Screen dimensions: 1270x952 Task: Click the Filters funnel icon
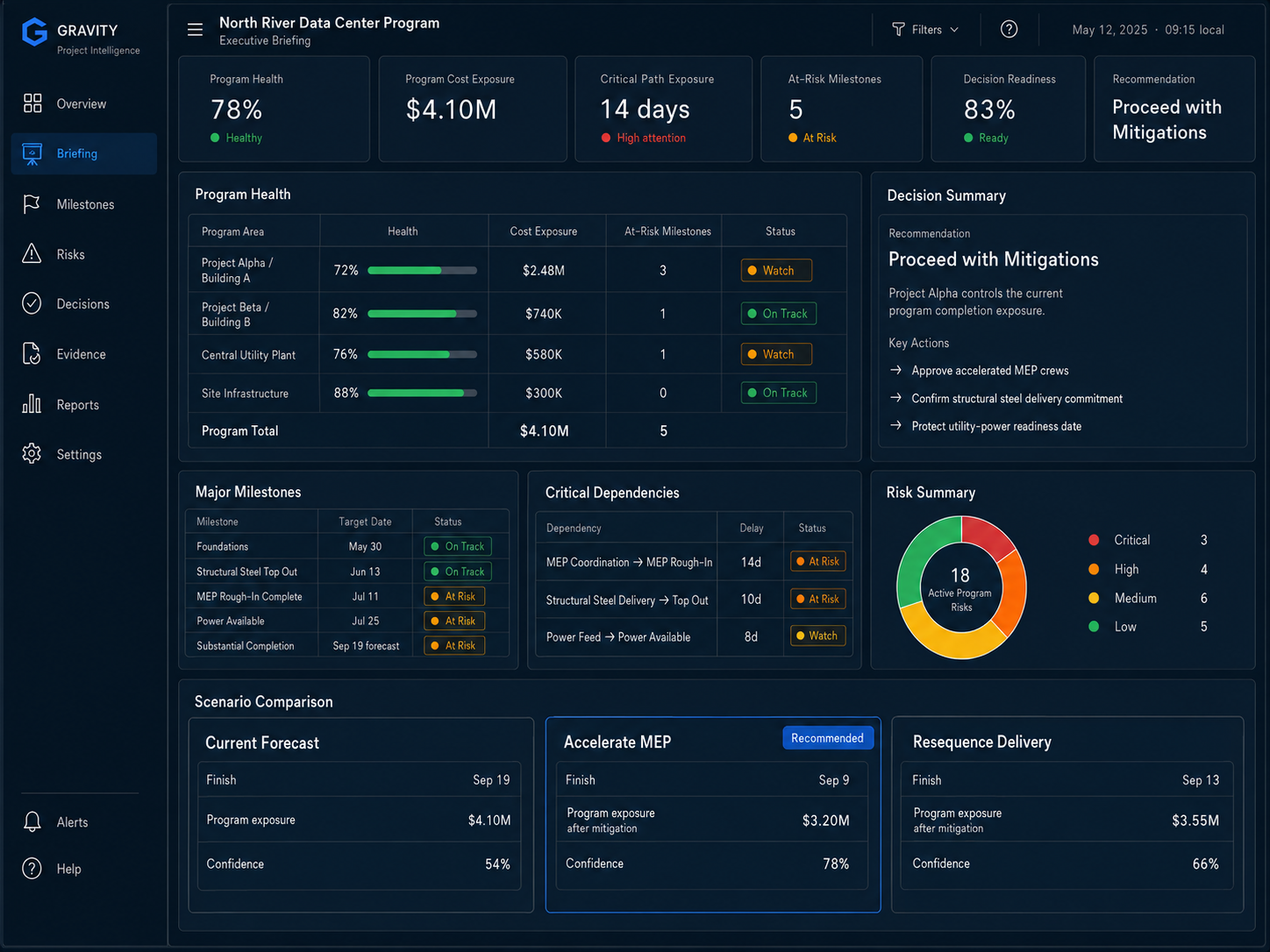[898, 30]
